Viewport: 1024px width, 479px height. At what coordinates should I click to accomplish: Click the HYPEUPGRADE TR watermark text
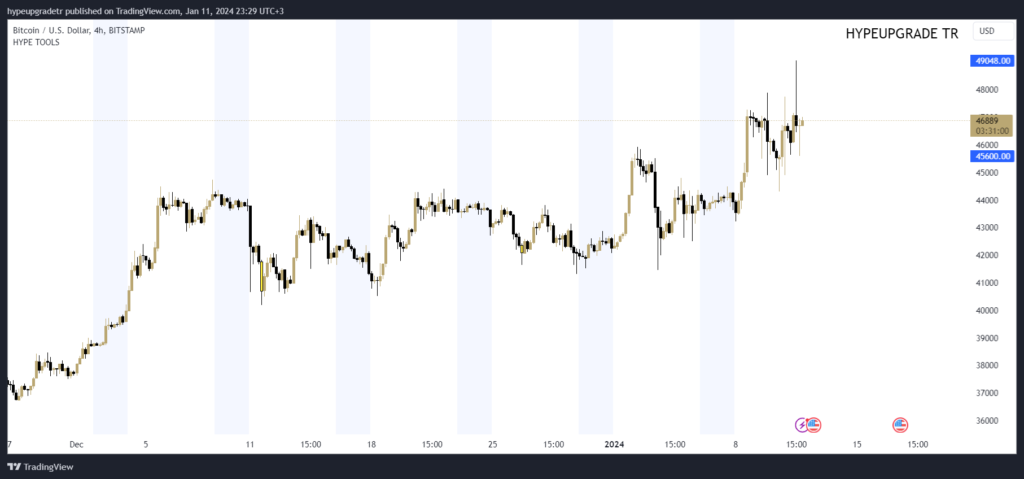pos(901,33)
